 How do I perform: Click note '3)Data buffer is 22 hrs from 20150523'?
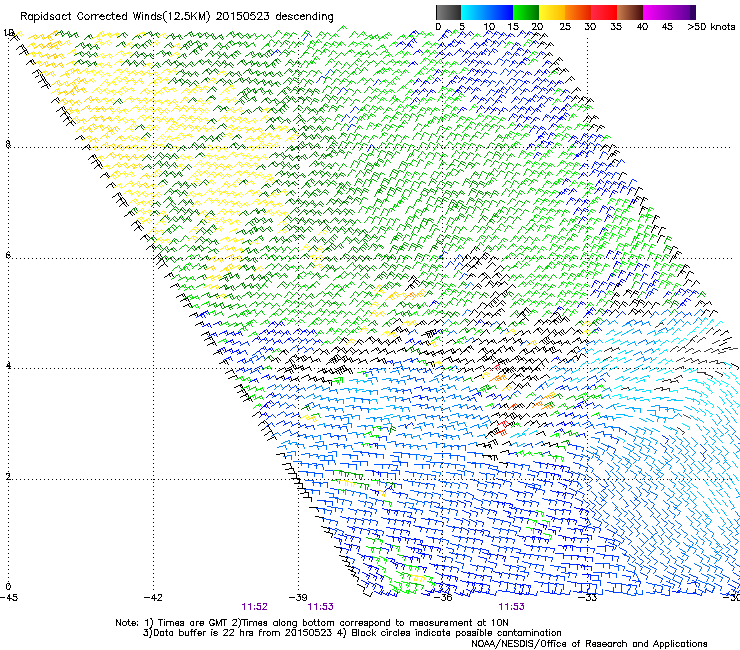(x=237, y=633)
